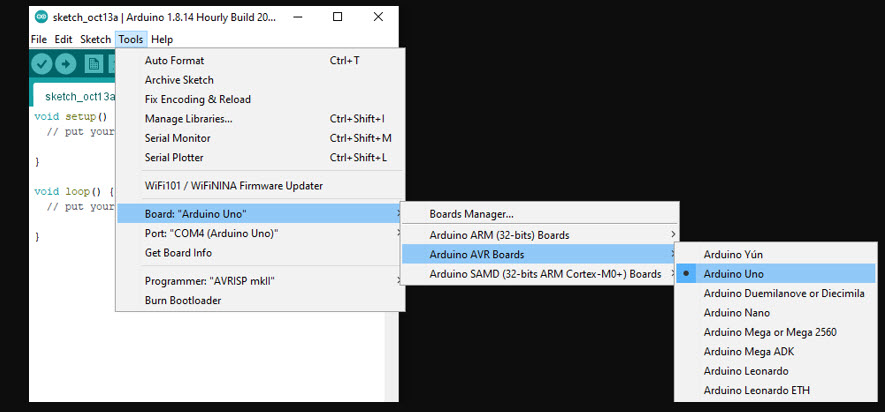Click the Arduino logo in title bar

(x=41, y=17)
